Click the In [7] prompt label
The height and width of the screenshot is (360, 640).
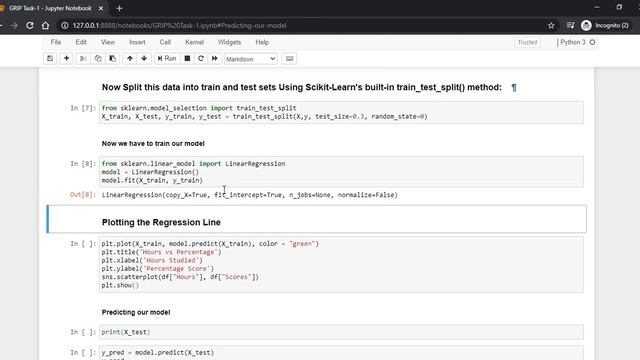point(83,108)
